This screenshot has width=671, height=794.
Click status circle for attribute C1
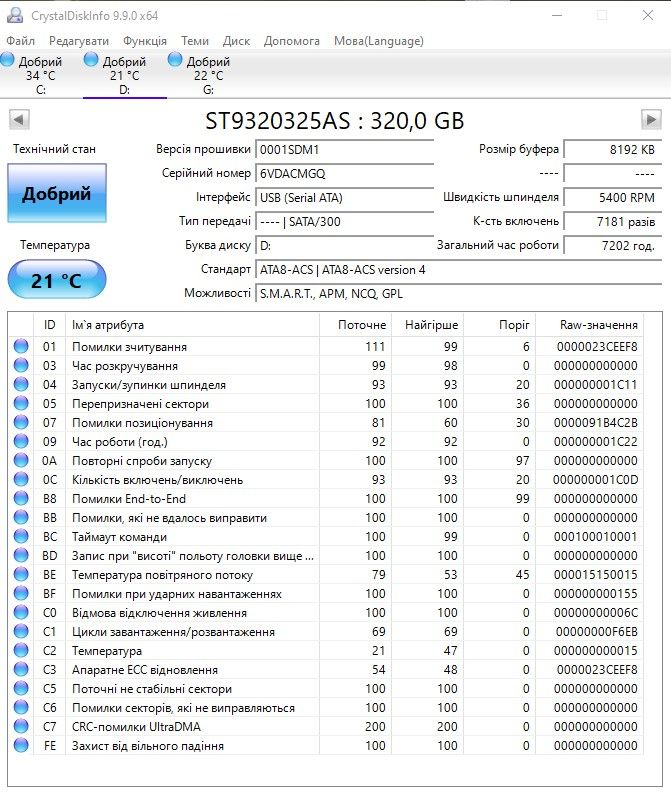pyautogui.click(x=21, y=631)
